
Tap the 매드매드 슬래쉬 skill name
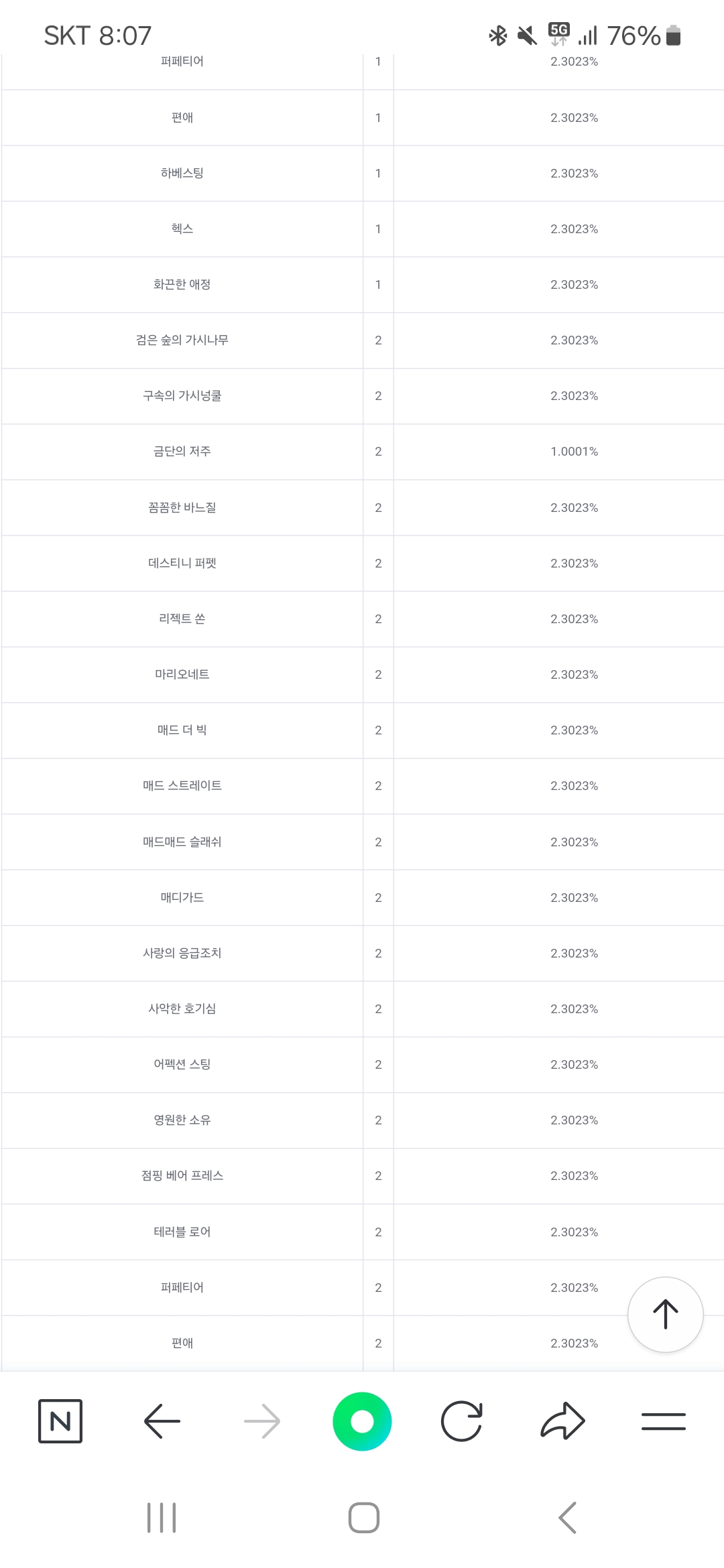[182, 842]
